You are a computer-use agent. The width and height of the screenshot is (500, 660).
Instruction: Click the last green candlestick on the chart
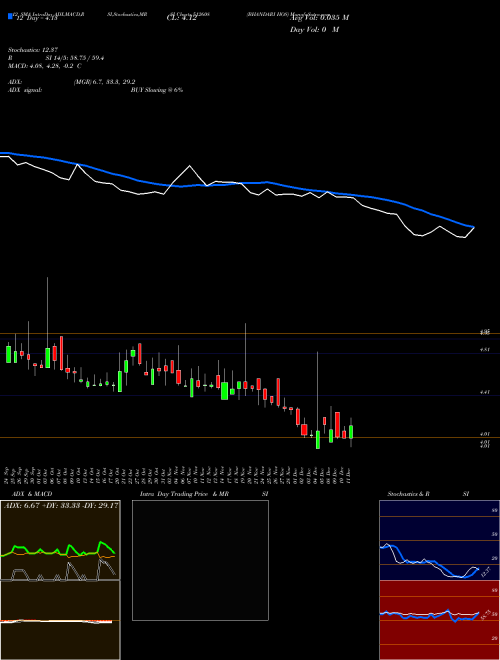pos(351,432)
